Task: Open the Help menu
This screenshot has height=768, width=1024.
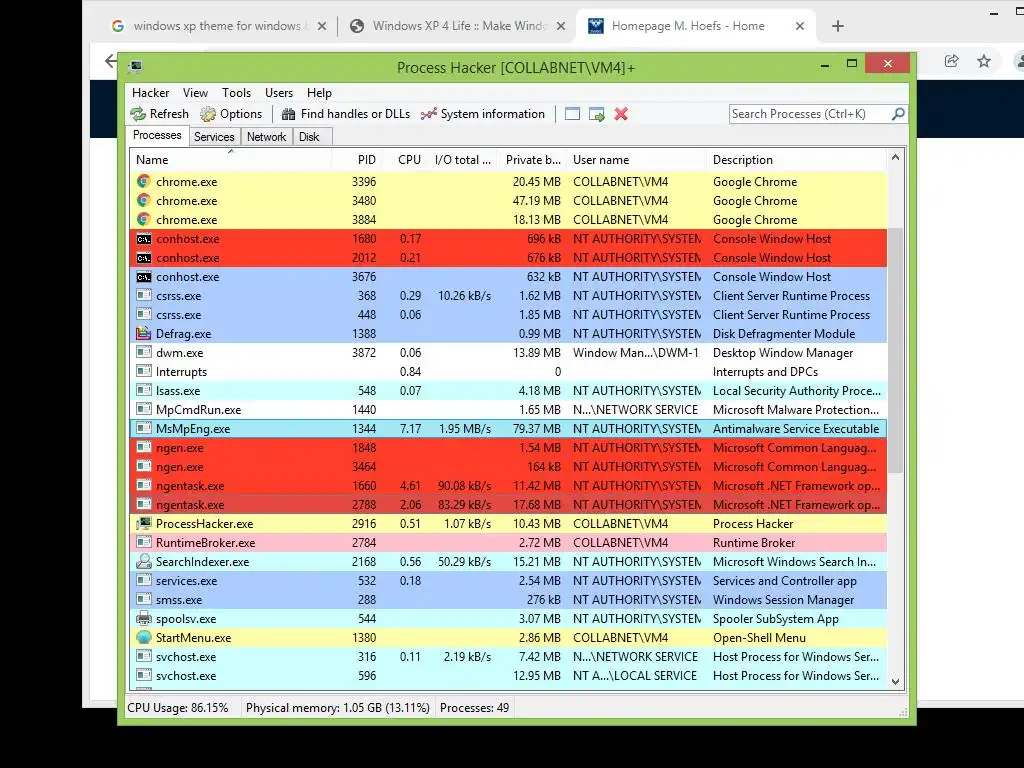Action: [319, 93]
